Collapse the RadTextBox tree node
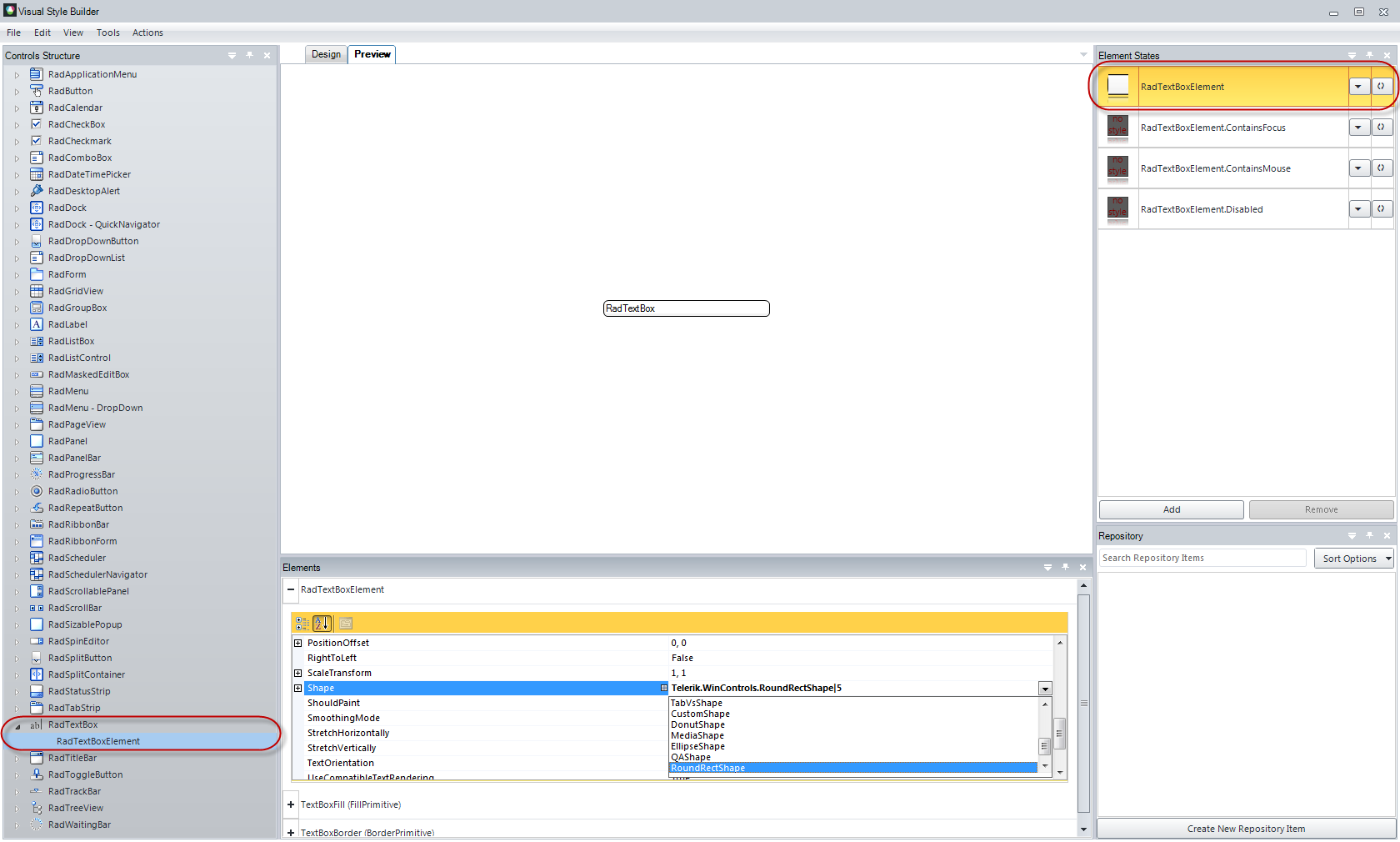Screen dimensions: 1400x842 tap(17, 725)
